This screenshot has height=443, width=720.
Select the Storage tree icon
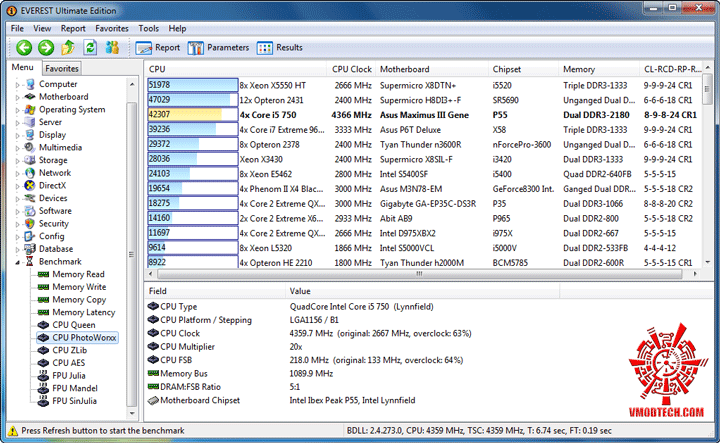point(30,160)
